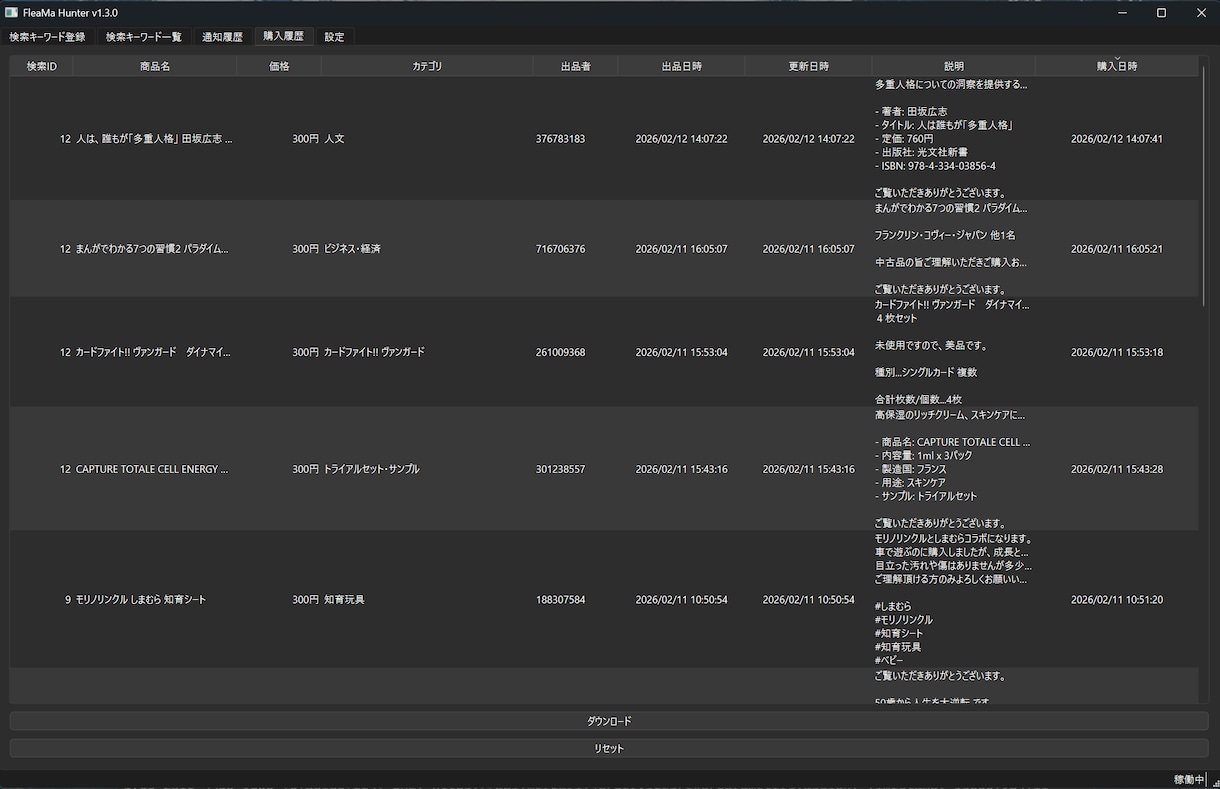Minimize the FleaMa Hunter window
The width and height of the screenshot is (1220, 789).
1120,13
